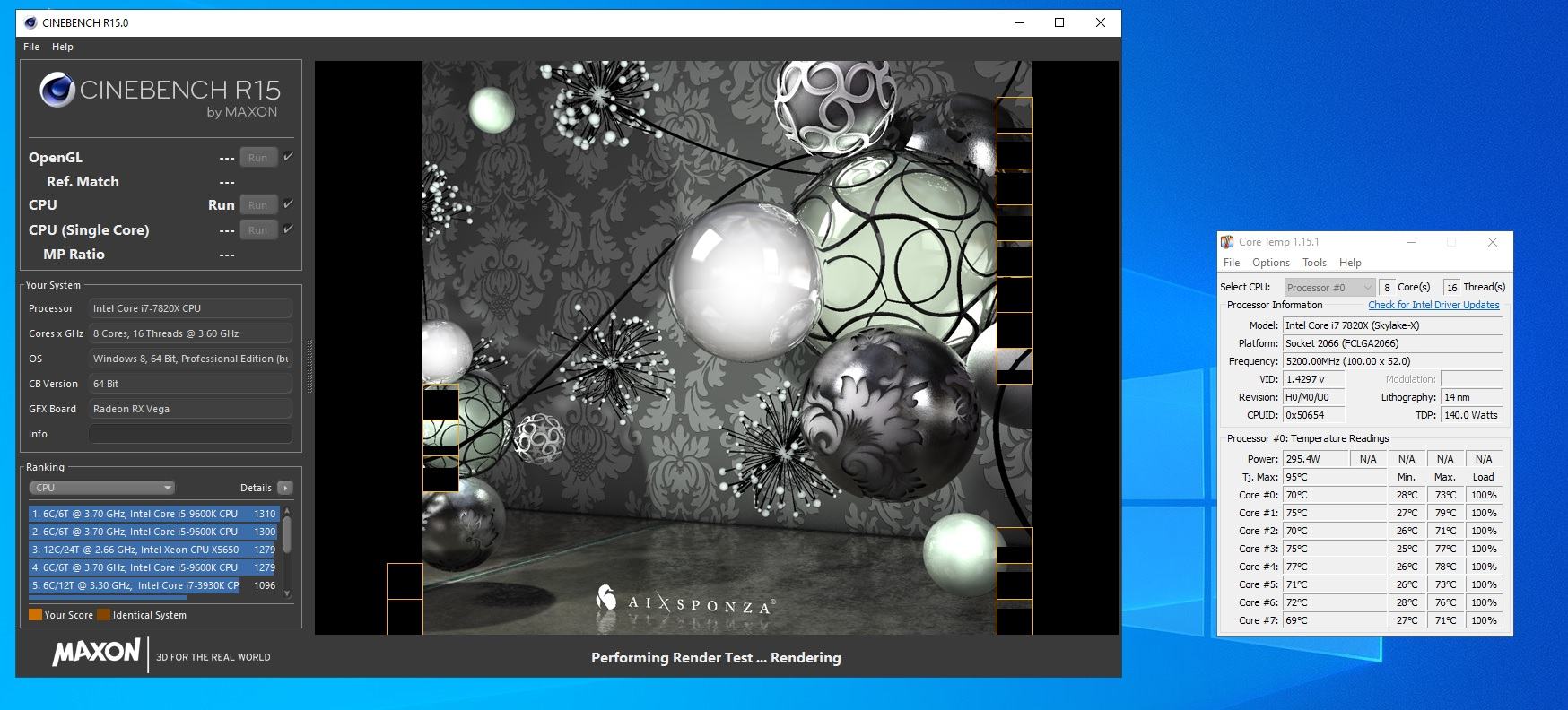Viewport: 1568px width, 710px height.
Task: Click the Identical System brown swatch
Action: click(104, 615)
